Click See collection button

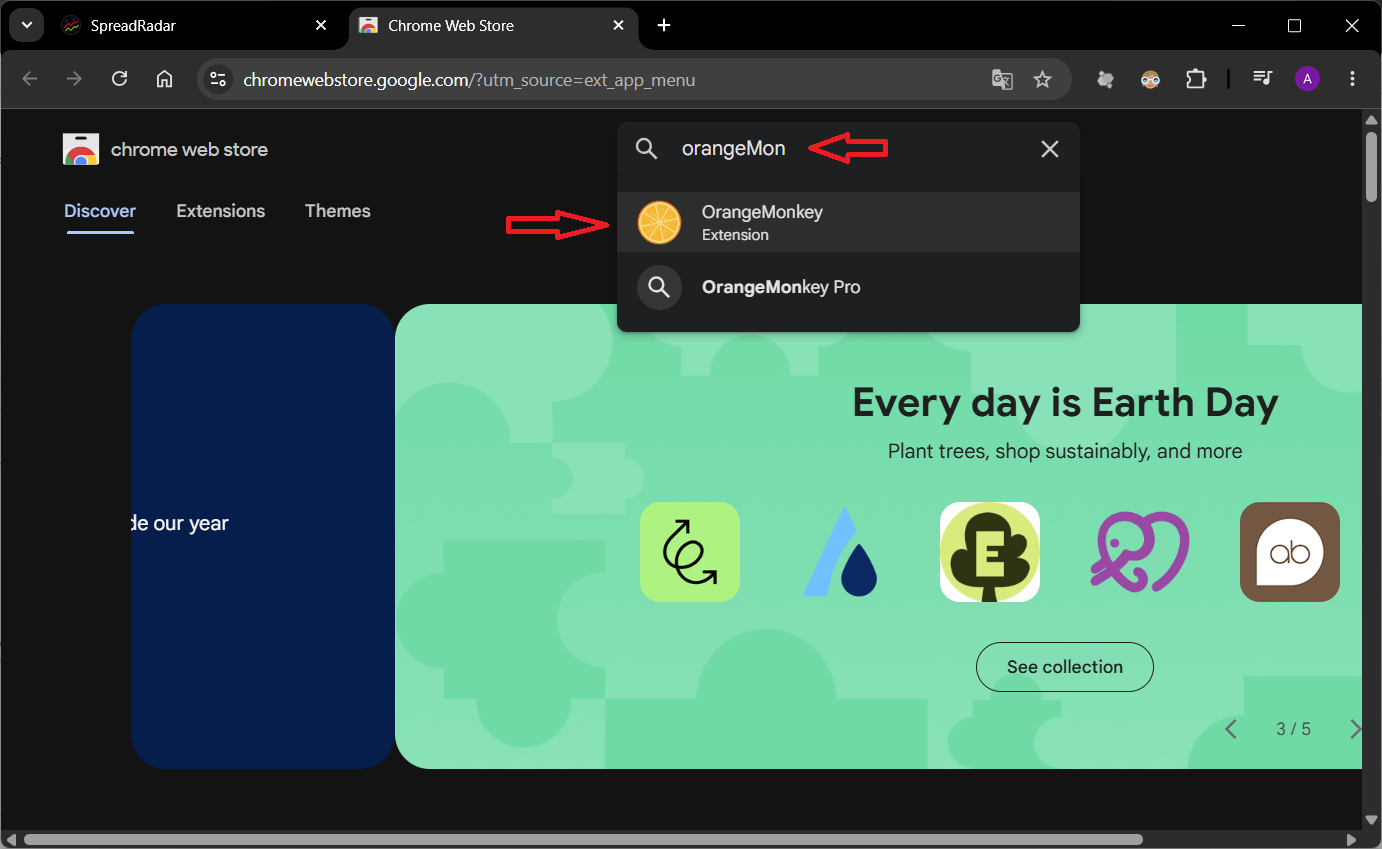click(x=1065, y=667)
